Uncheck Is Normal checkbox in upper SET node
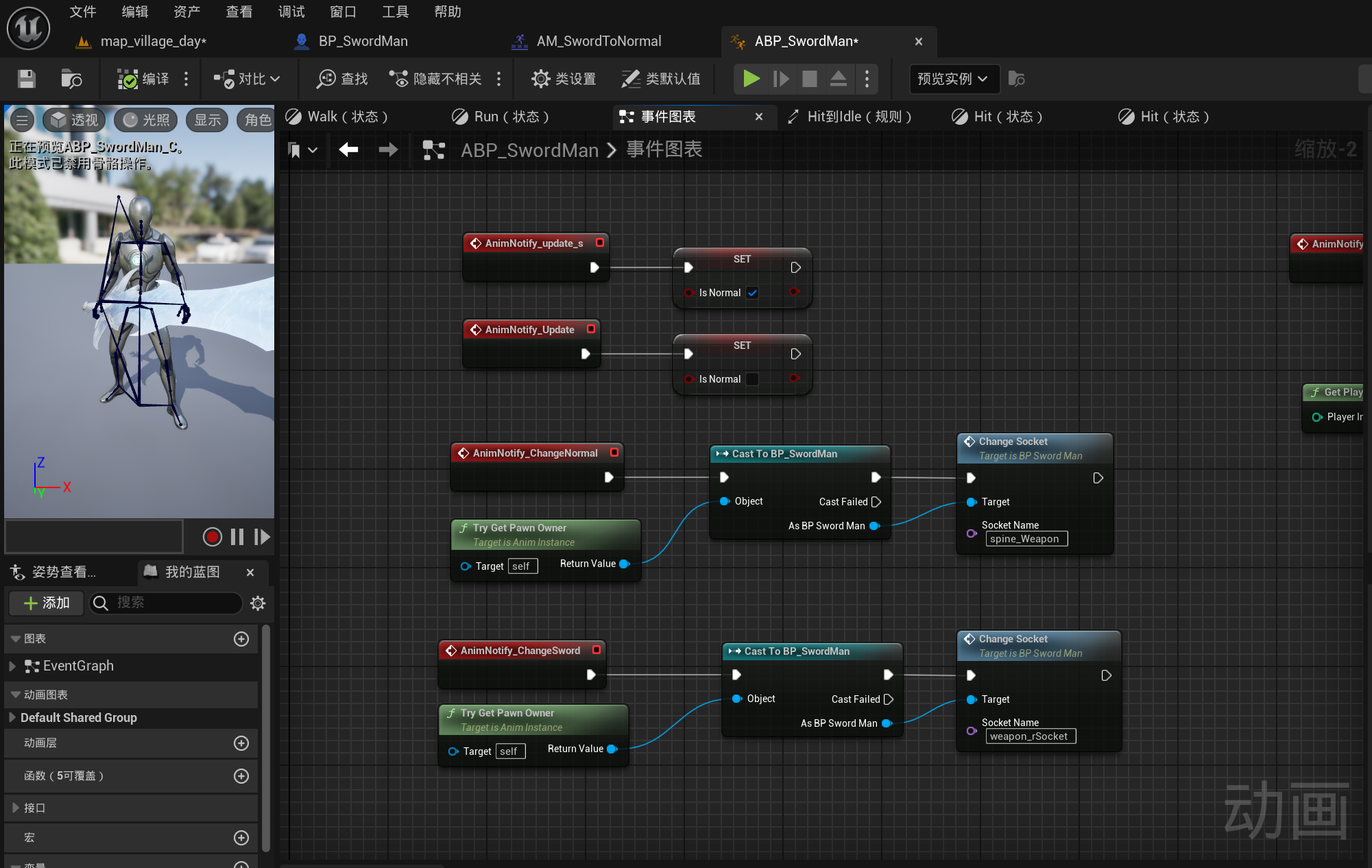1372x868 pixels. pyautogui.click(x=752, y=293)
